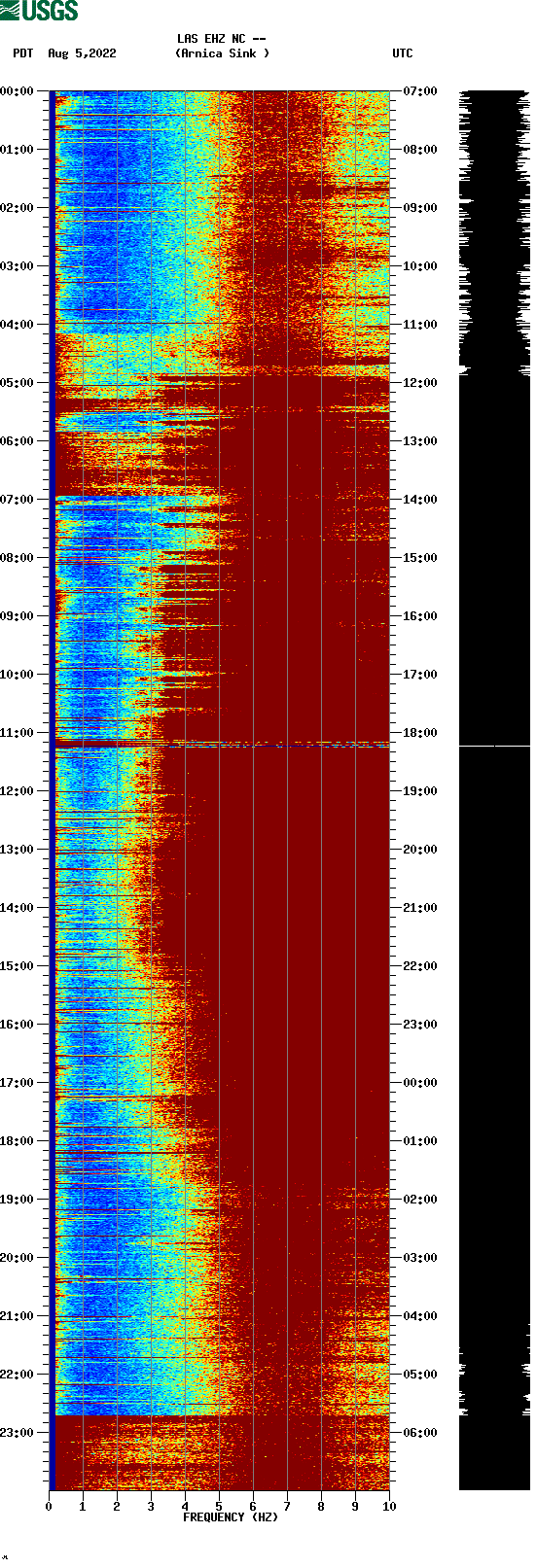Click the 04:00 PDT time label
The height and width of the screenshot is (1568, 537).
coord(18,325)
